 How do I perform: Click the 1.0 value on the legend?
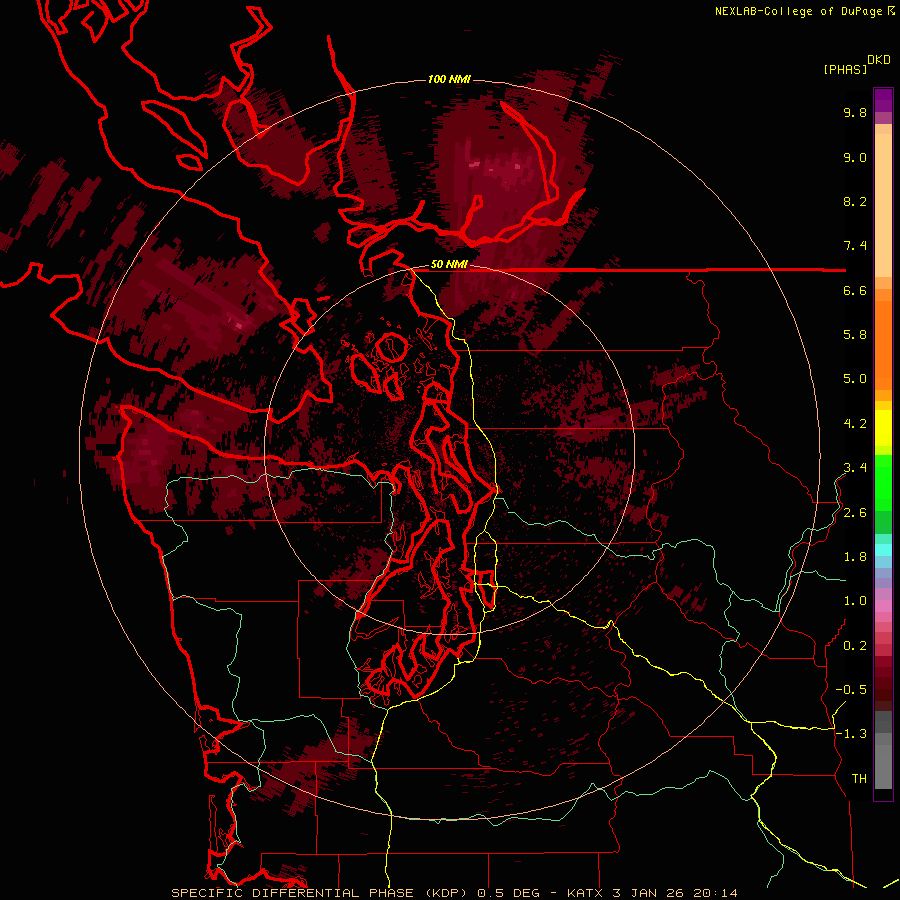855,601
